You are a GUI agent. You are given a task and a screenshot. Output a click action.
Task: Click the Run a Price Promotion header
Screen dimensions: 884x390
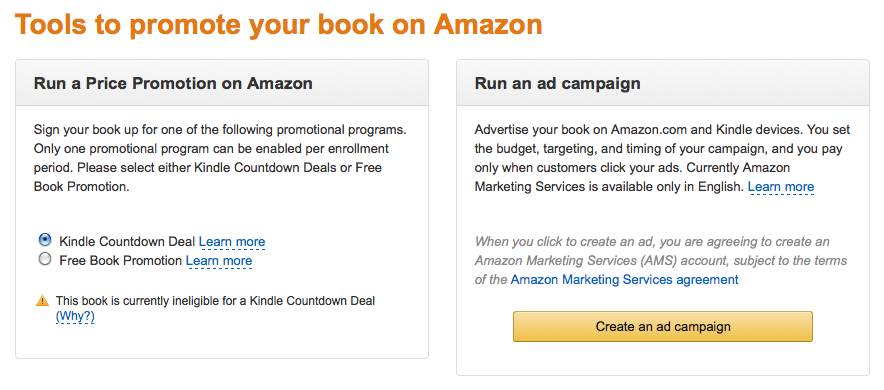(173, 84)
